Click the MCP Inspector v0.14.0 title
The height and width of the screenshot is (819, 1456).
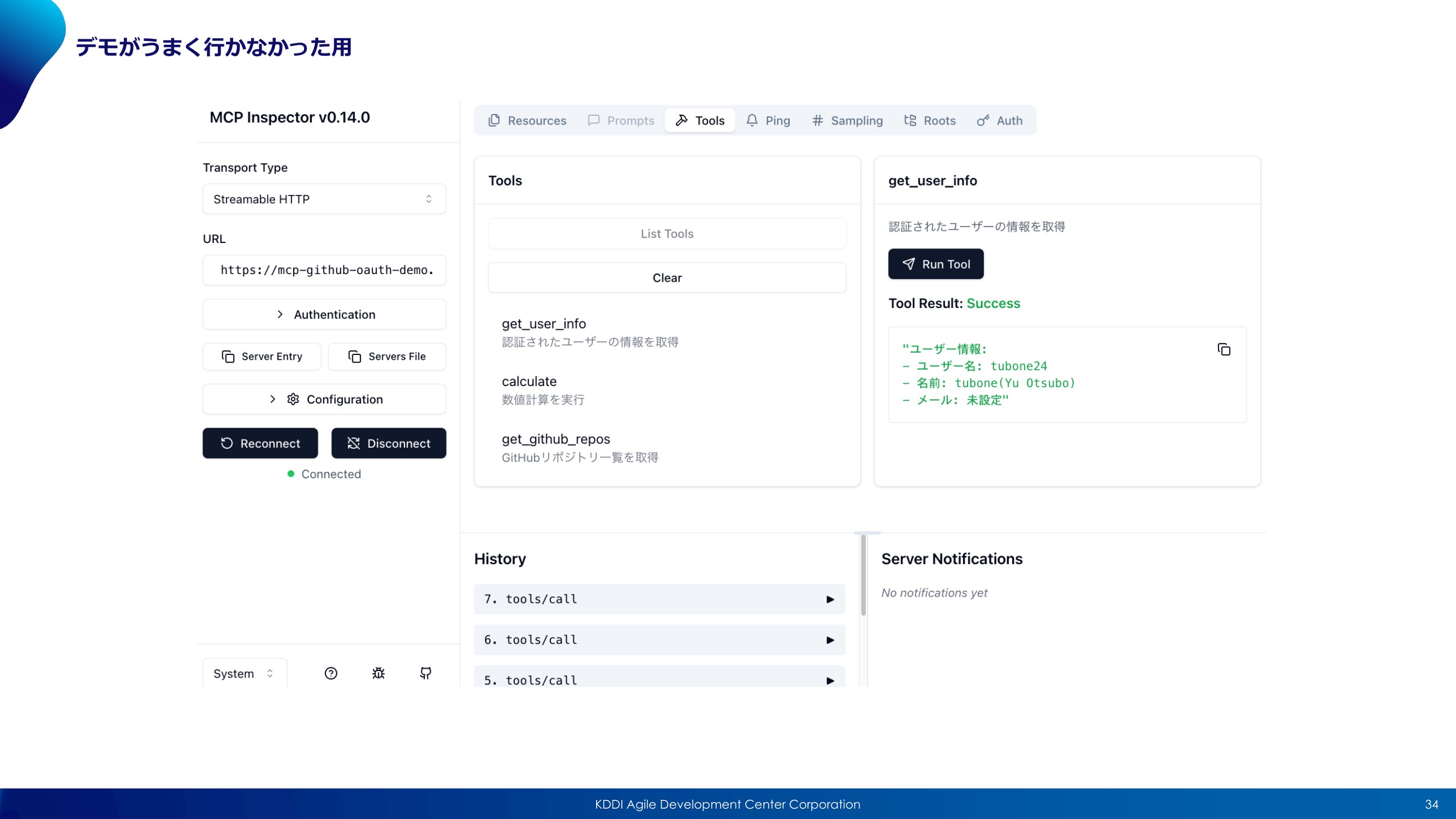pos(289,117)
